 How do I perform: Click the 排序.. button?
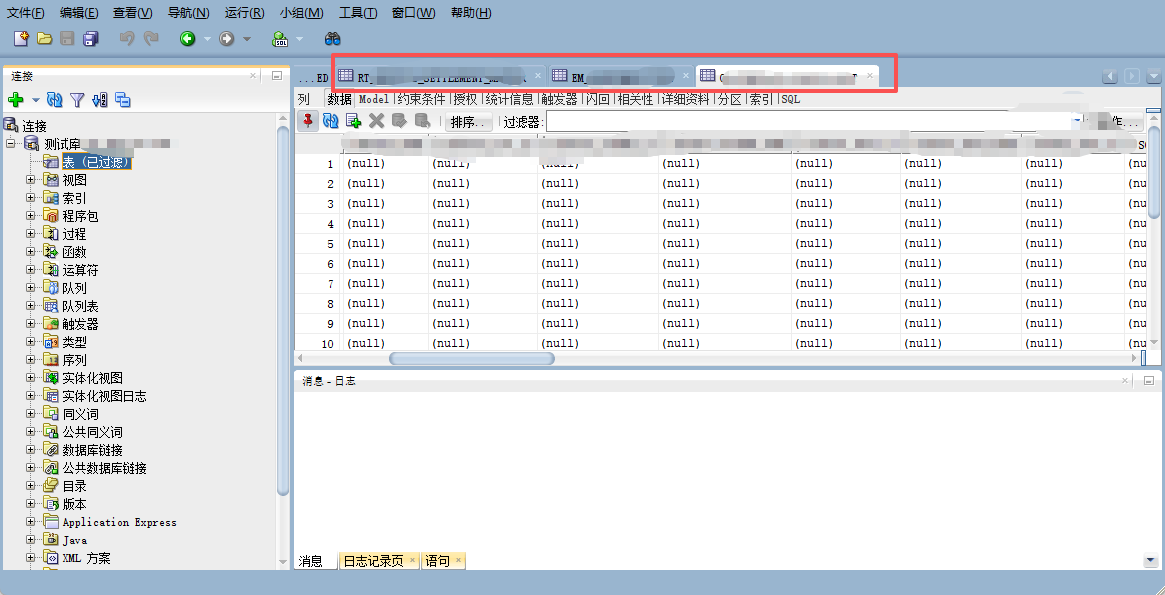coord(468,122)
